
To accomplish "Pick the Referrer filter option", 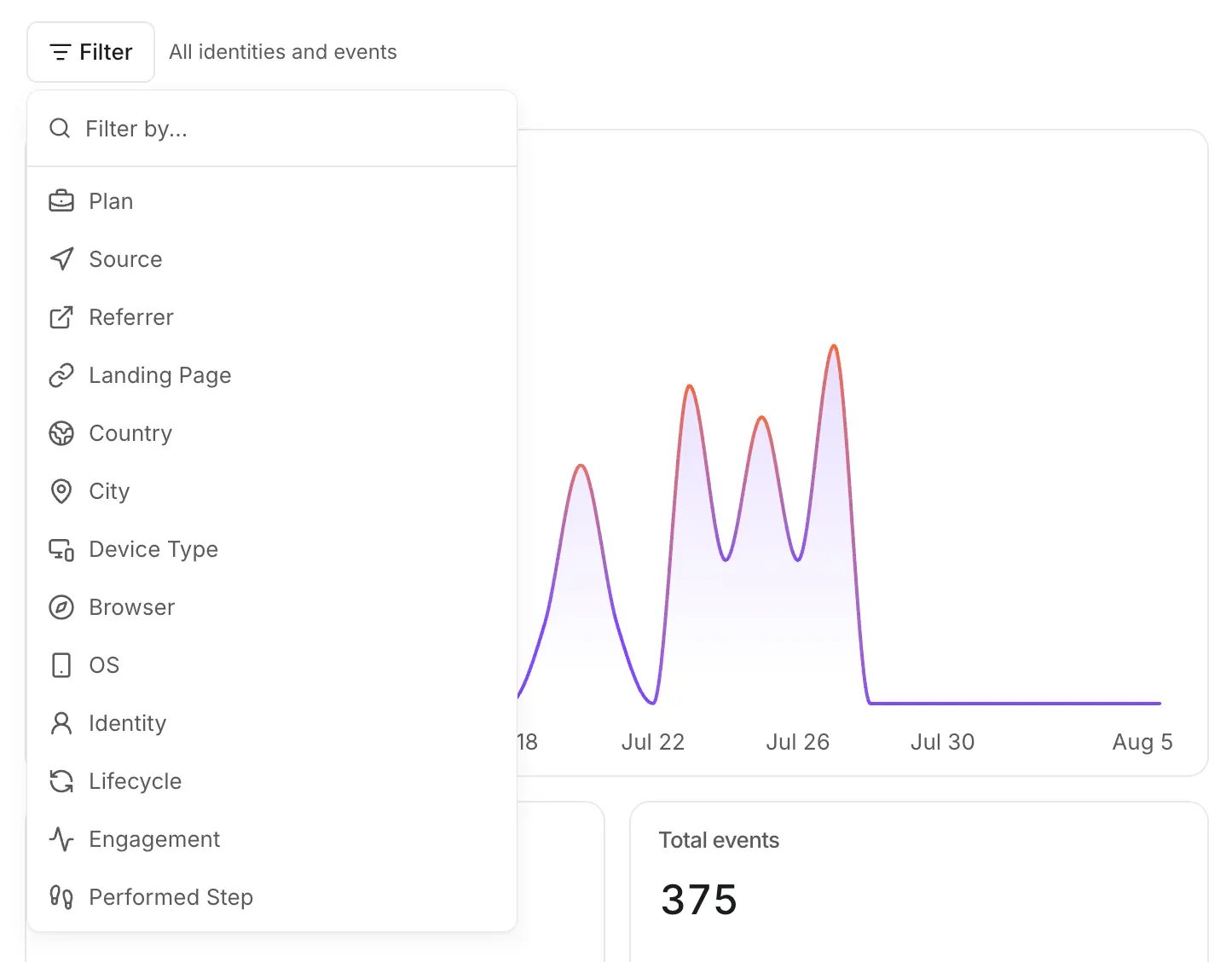I will click(272, 317).
